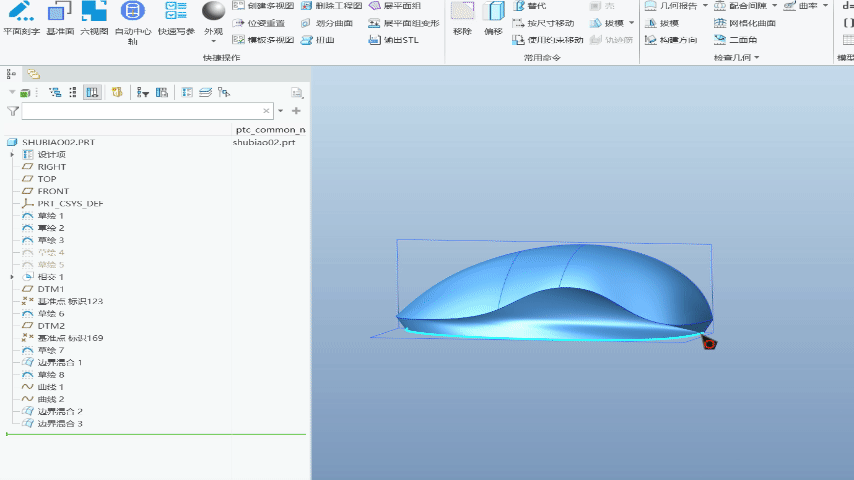
Task: Switch to the layer tree tab
Action: click(x=34, y=74)
